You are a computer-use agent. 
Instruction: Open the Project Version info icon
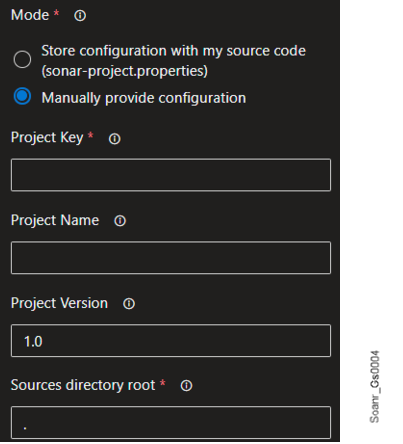(129, 304)
